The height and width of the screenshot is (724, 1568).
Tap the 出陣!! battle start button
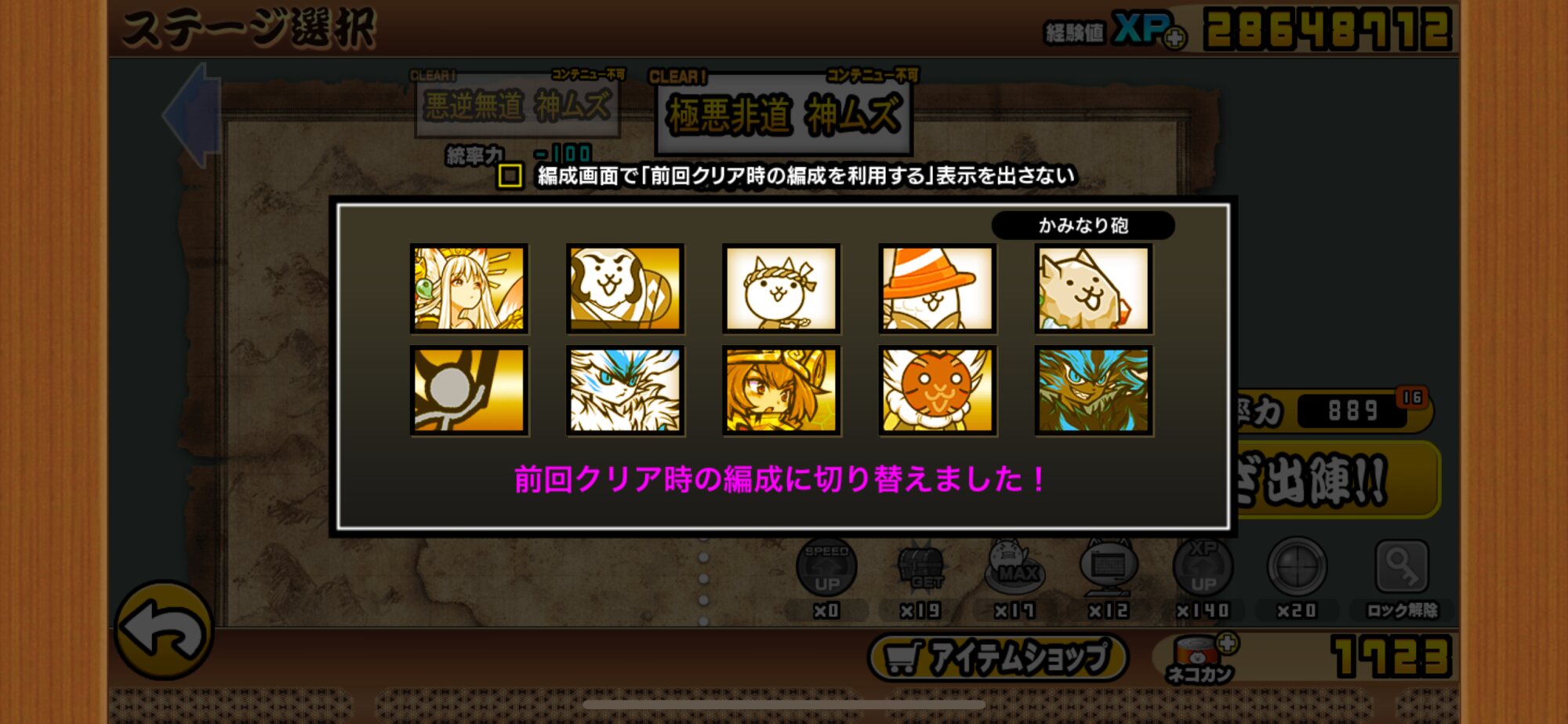(x=1333, y=479)
